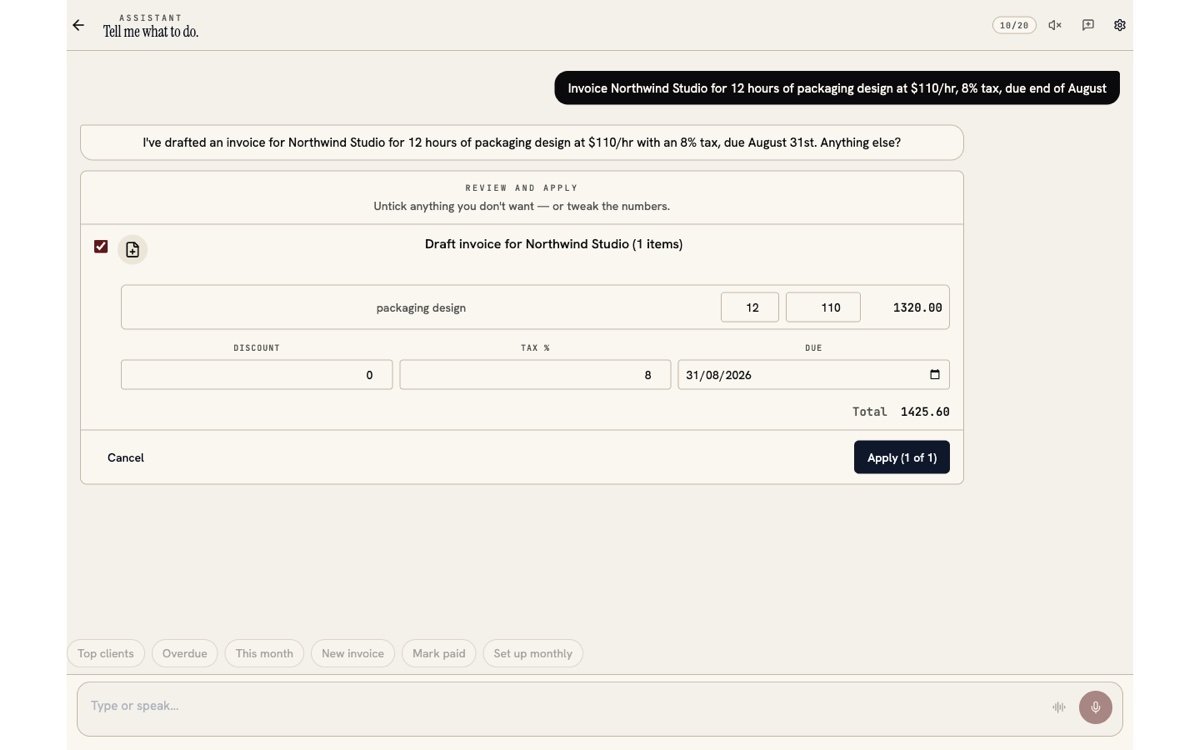1200x750 pixels.
Task: Click the packaging design description field
Action: tap(421, 307)
